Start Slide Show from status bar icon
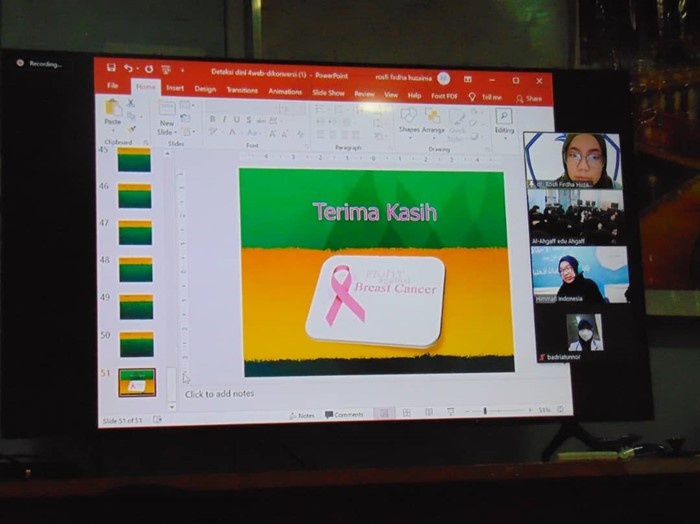 [450, 412]
